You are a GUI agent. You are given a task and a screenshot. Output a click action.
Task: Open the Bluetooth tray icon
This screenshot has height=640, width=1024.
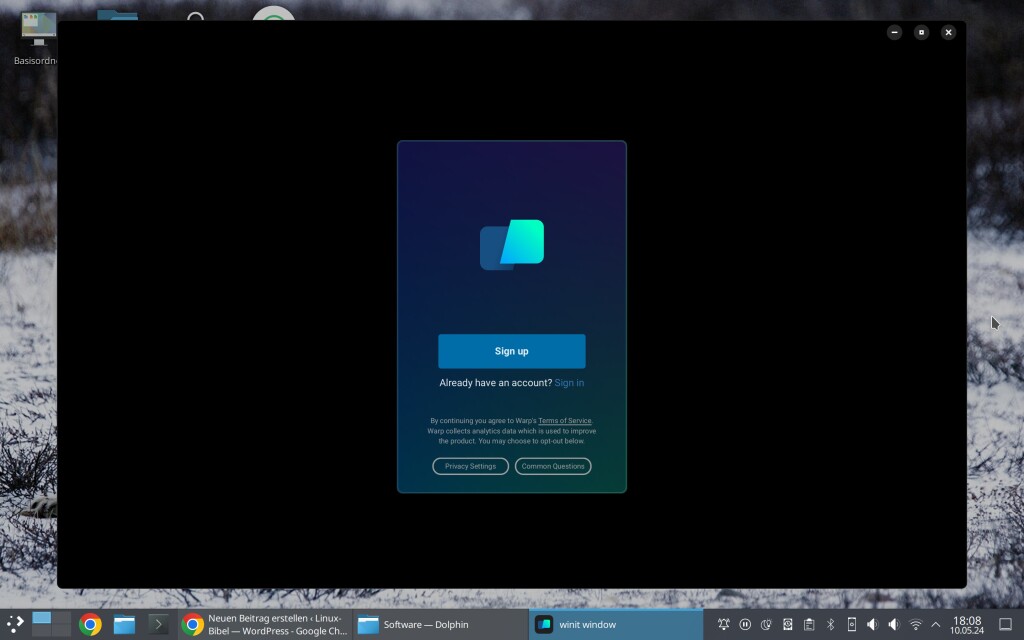(831, 624)
